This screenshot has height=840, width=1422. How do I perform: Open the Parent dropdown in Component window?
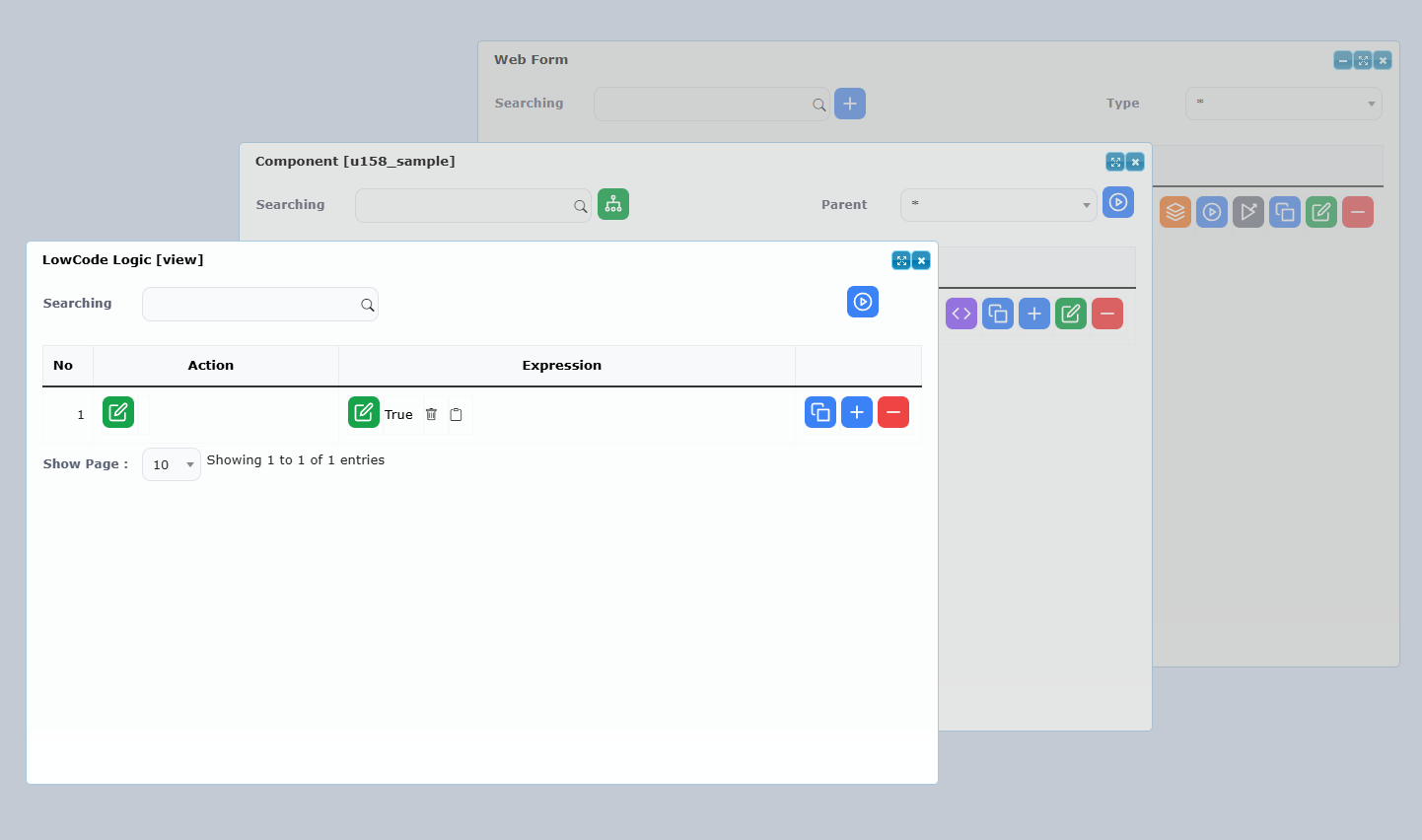coord(999,205)
